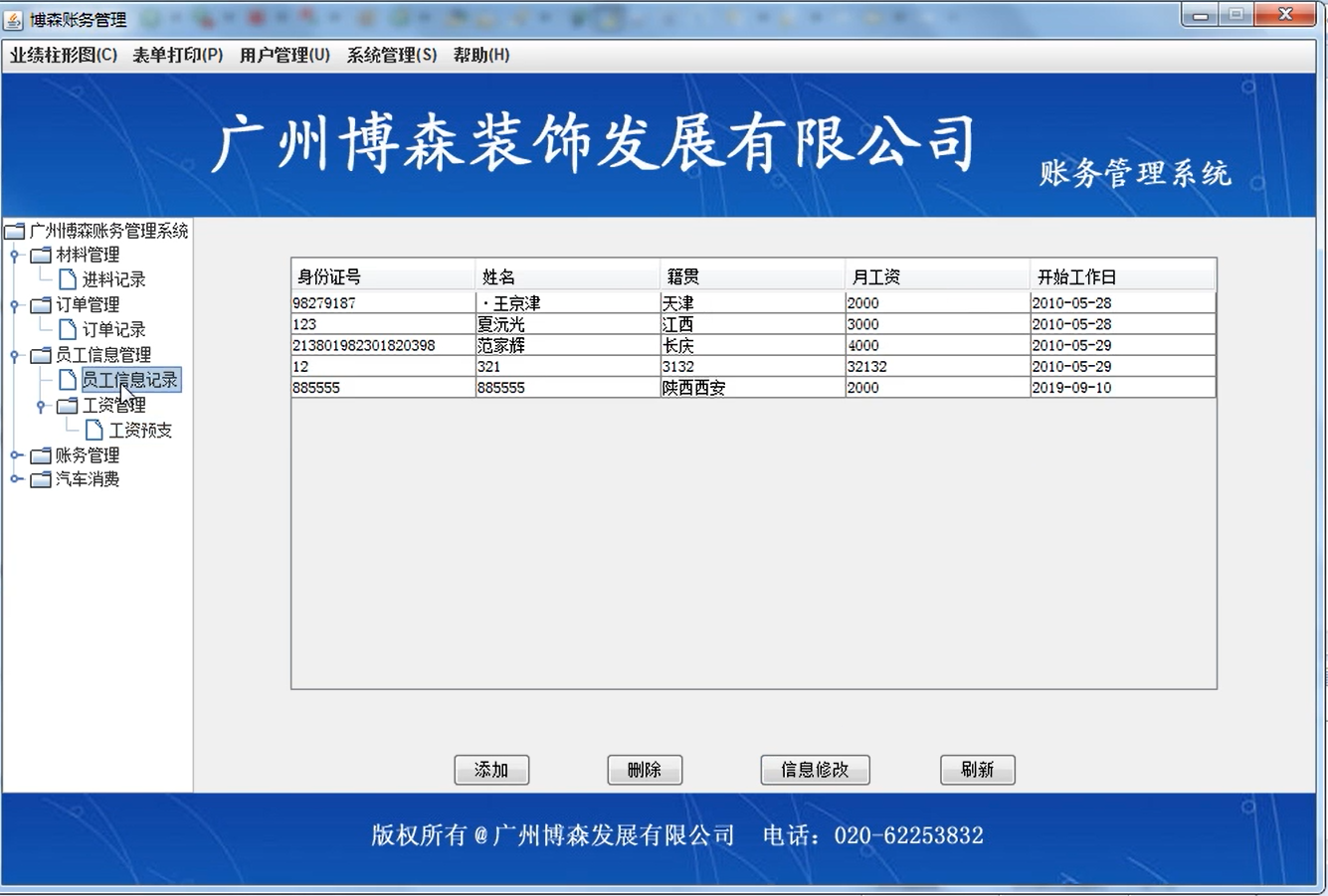The width and height of the screenshot is (1328, 896).
Task: Select the salary cell 3000
Action: coord(937,324)
